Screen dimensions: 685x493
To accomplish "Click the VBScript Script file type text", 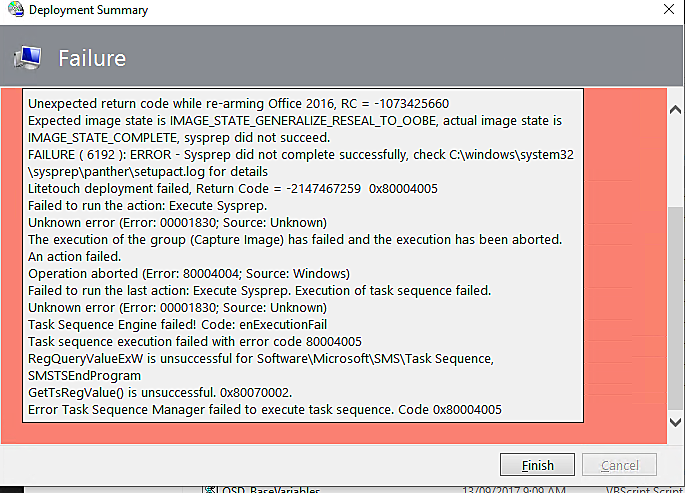I will [645, 490].
